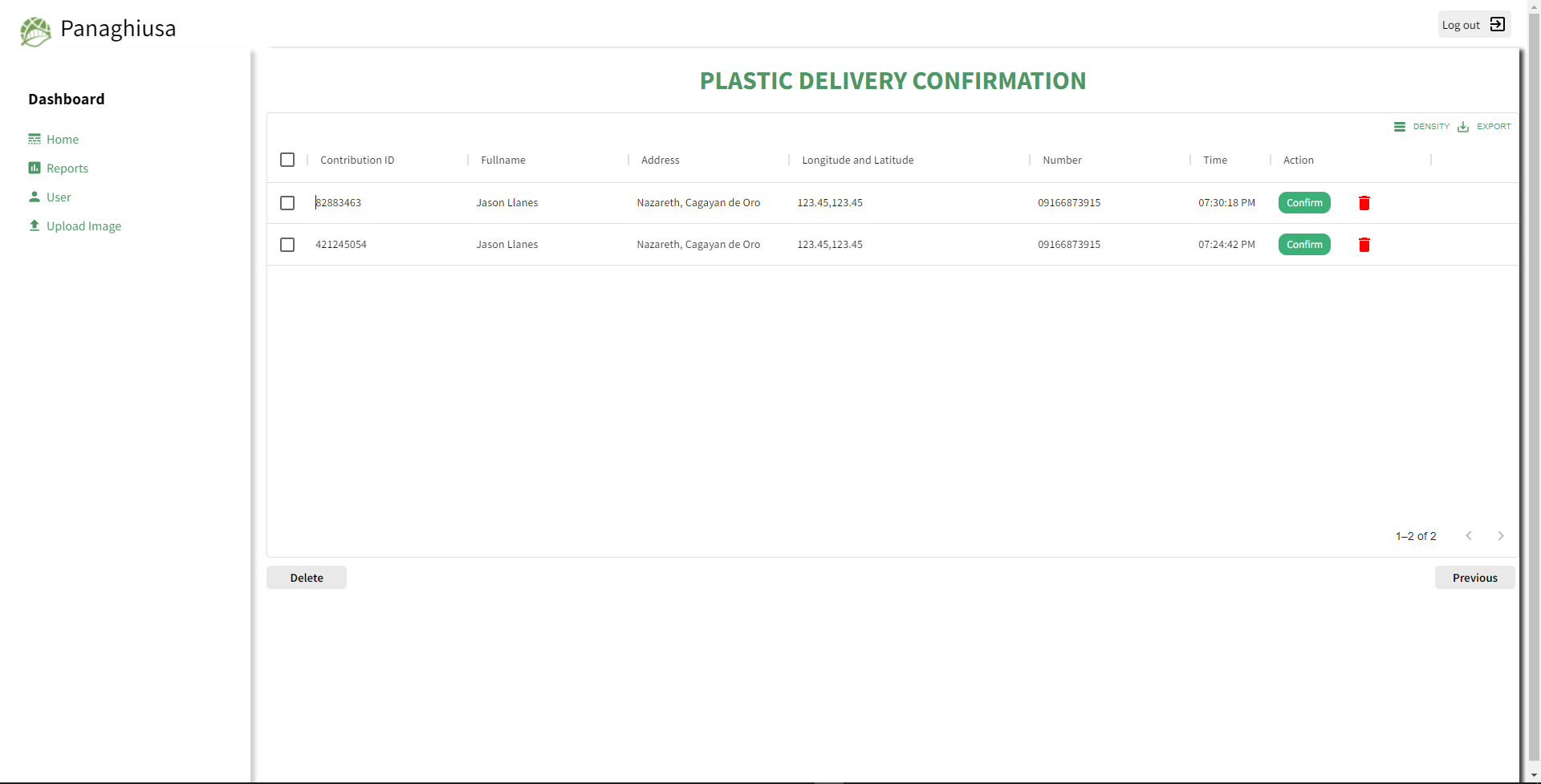Image resolution: width=1541 pixels, height=784 pixels.
Task: Go to previous table page chevron
Action: (x=1469, y=536)
